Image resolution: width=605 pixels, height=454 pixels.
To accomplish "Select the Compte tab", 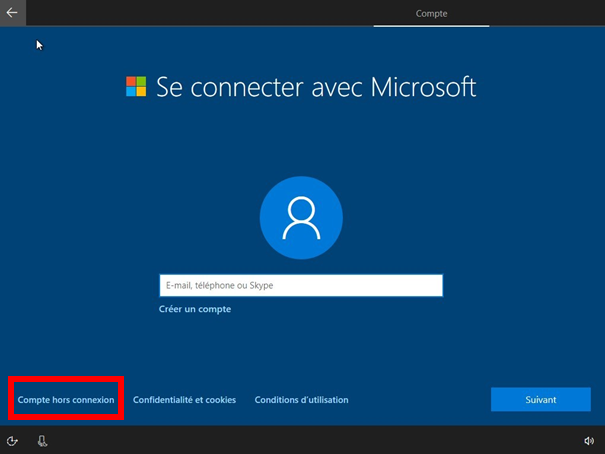I will 431,14.
